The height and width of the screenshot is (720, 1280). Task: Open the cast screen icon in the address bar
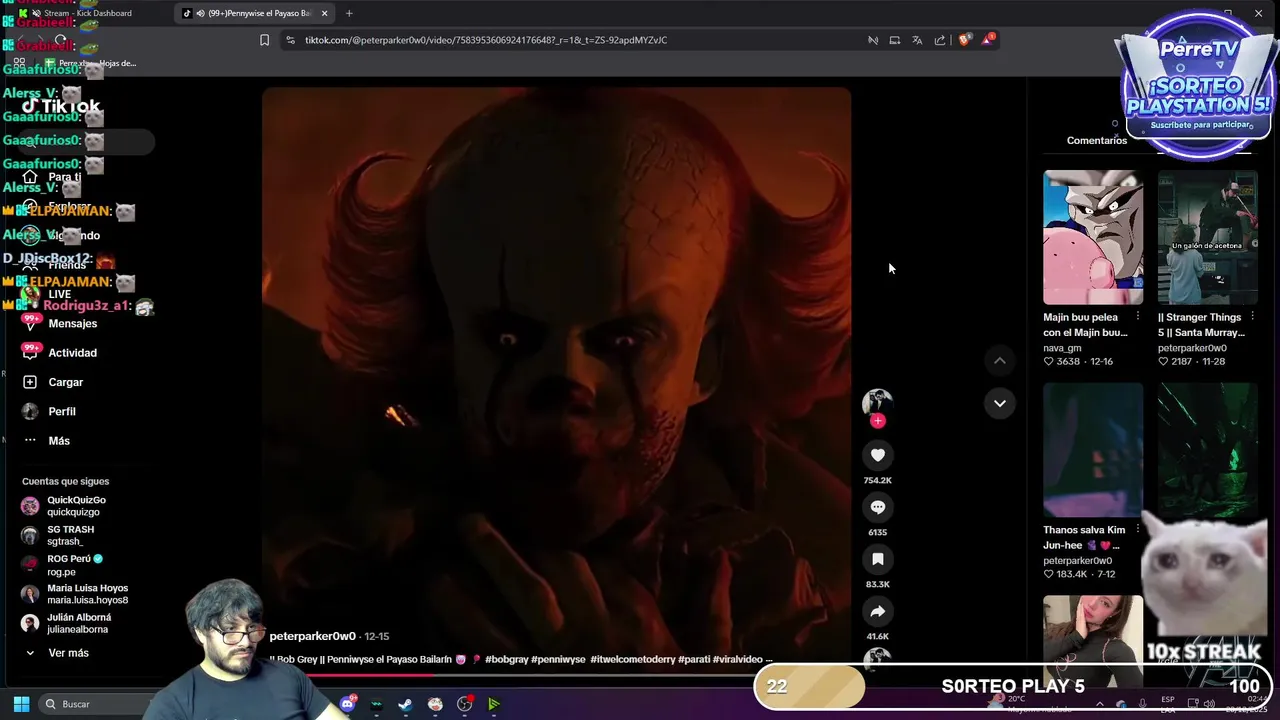894,40
